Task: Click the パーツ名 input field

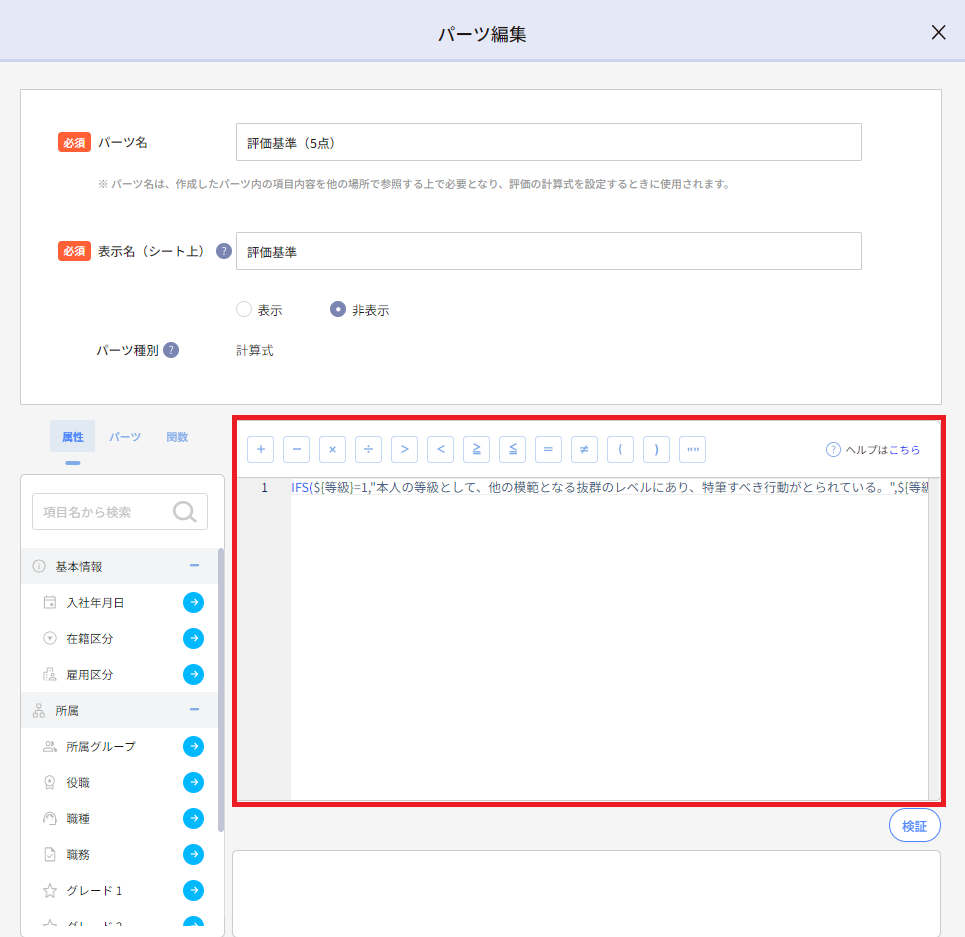Action: point(548,142)
